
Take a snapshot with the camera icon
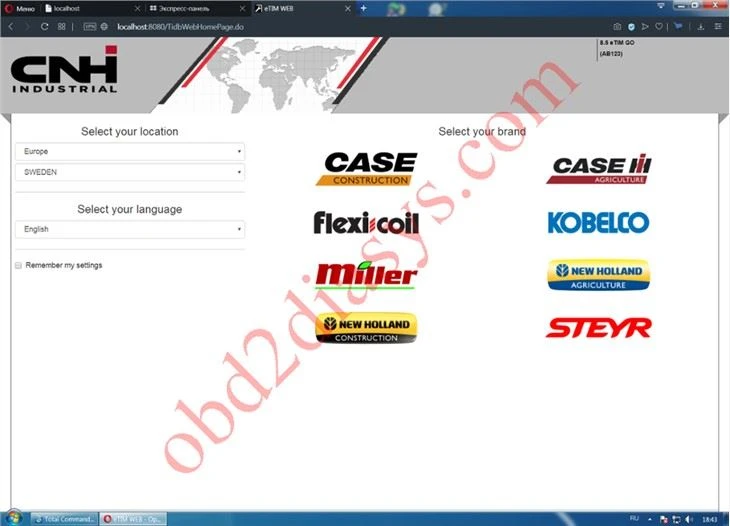(617, 27)
